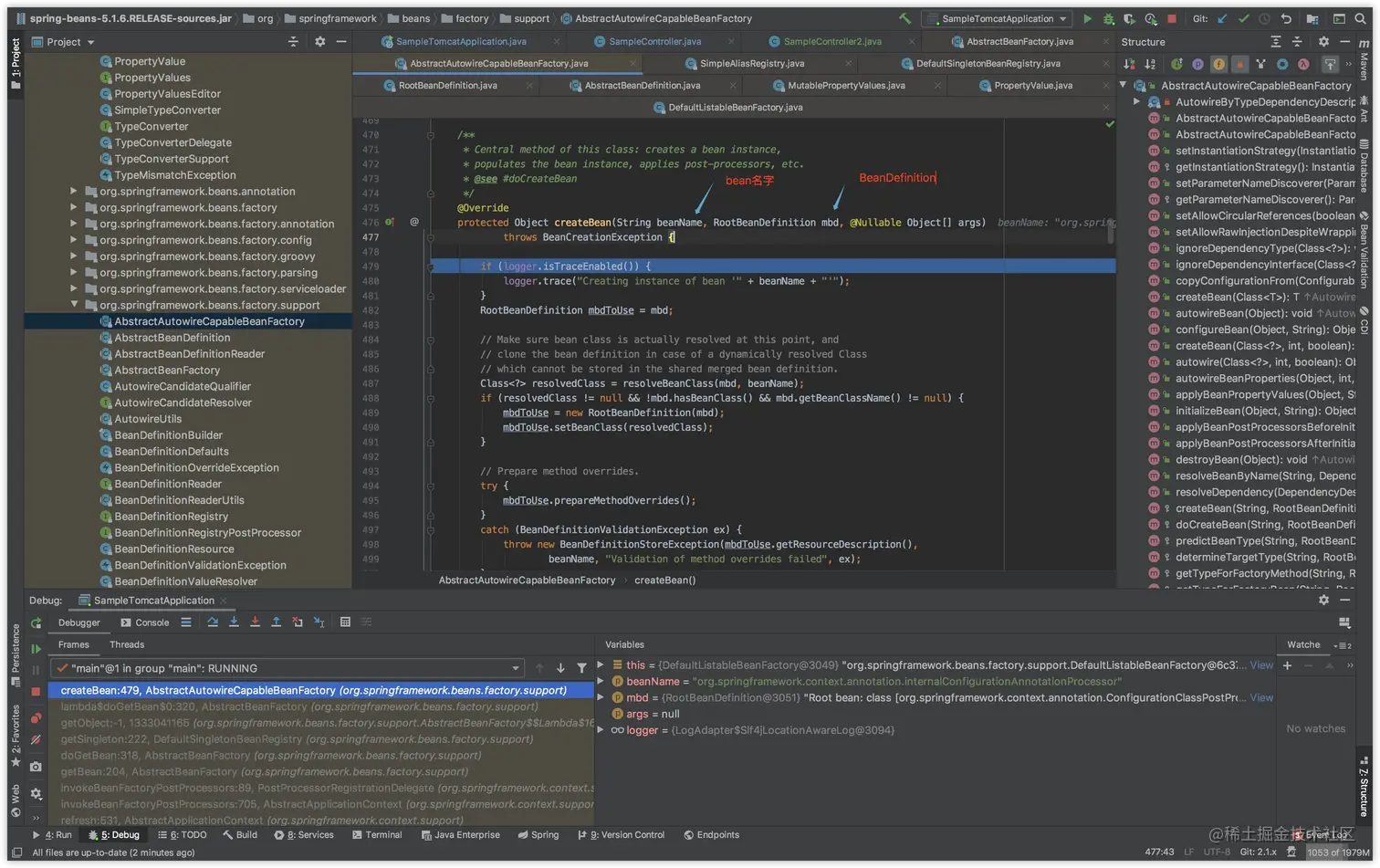
Task: Toggle Show Anonymous Classes in Structure toolbar
Action: pyautogui.click(x=1282, y=64)
